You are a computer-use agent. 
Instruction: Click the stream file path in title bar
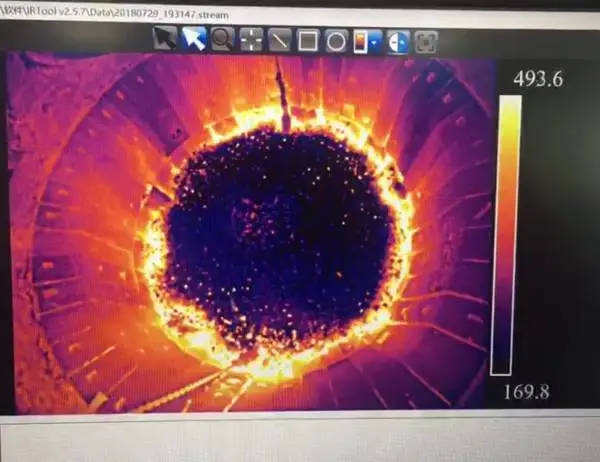coord(114,13)
